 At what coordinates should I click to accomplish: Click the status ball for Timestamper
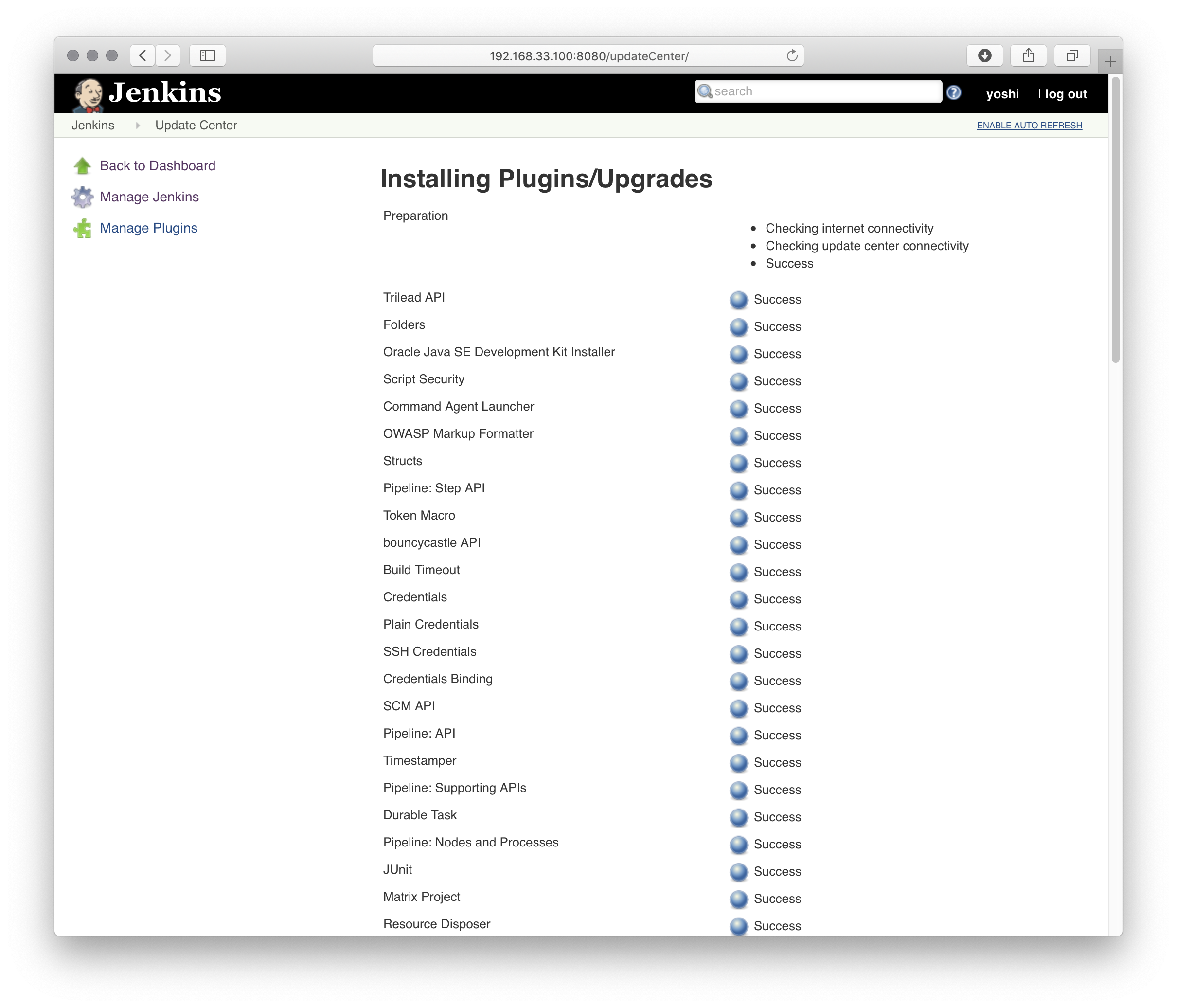[x=738, y=763]
